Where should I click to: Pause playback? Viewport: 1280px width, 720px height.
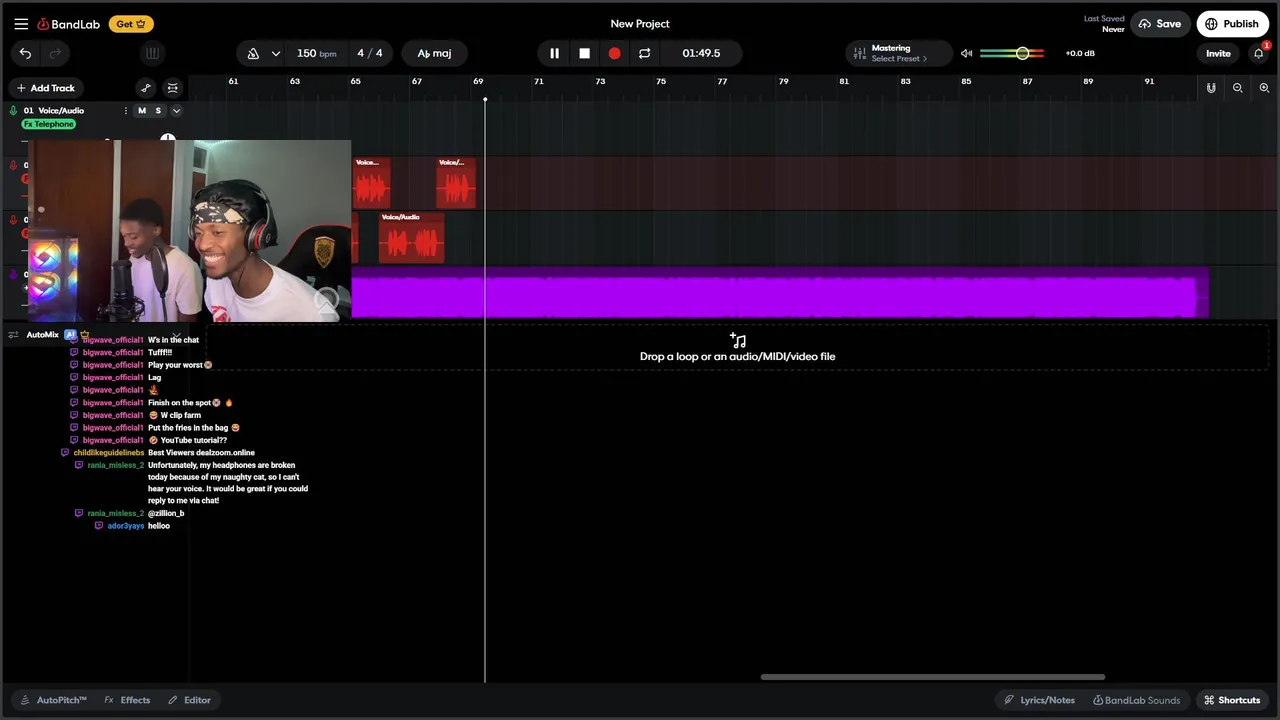point(554,53)
